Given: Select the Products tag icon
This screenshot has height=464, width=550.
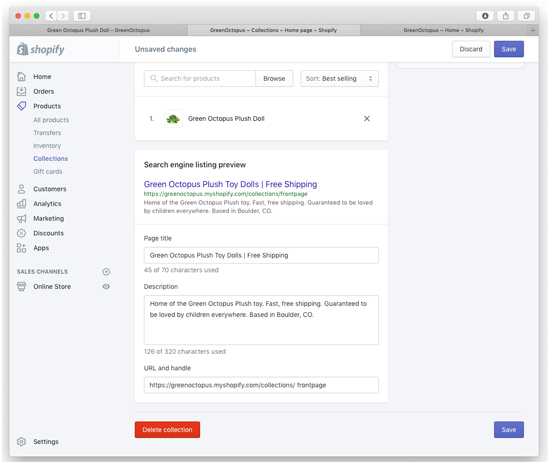Looking at the screenshot, I should [21, 106].
